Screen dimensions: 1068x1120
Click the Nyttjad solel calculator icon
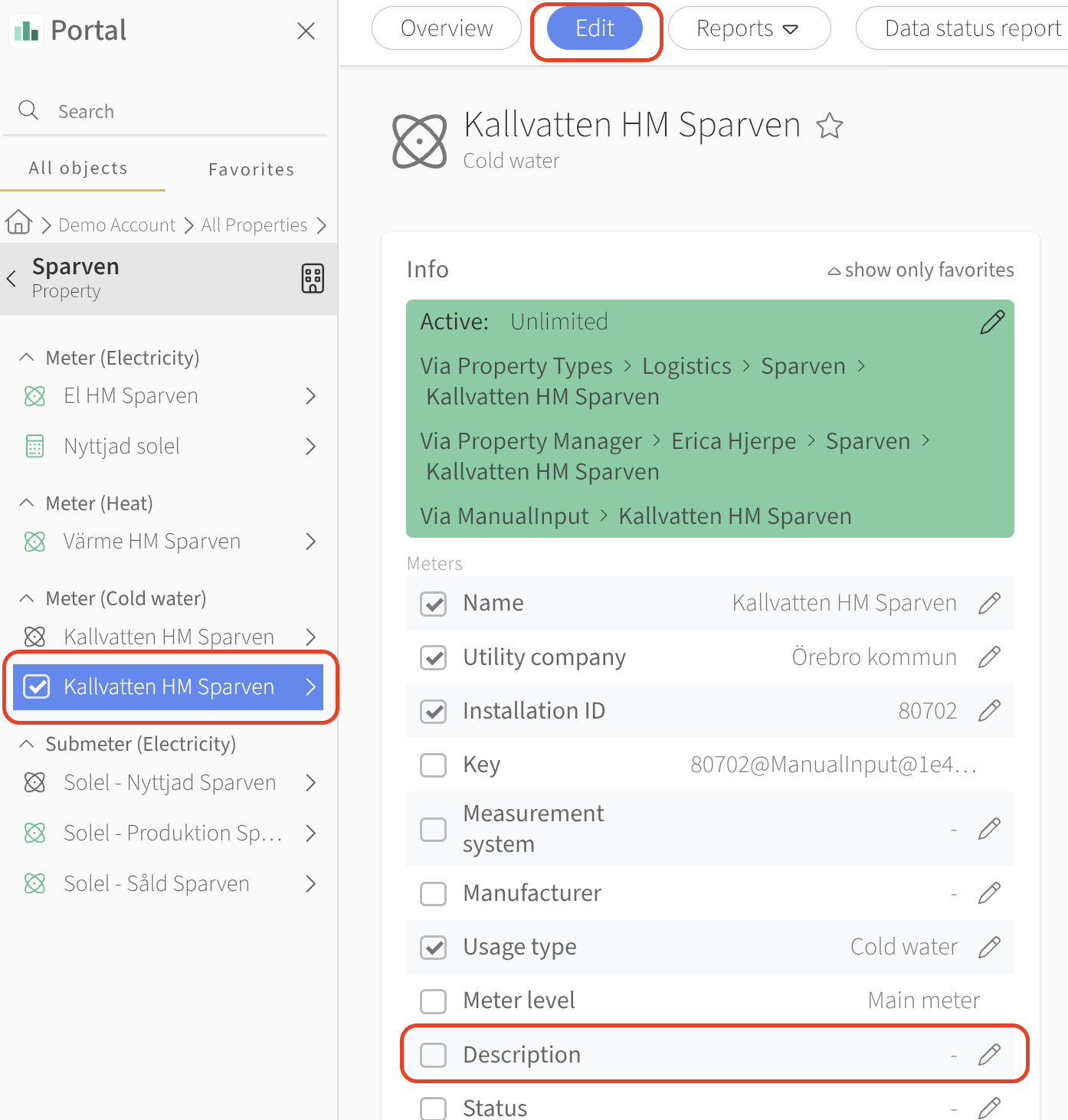[34, 446]
